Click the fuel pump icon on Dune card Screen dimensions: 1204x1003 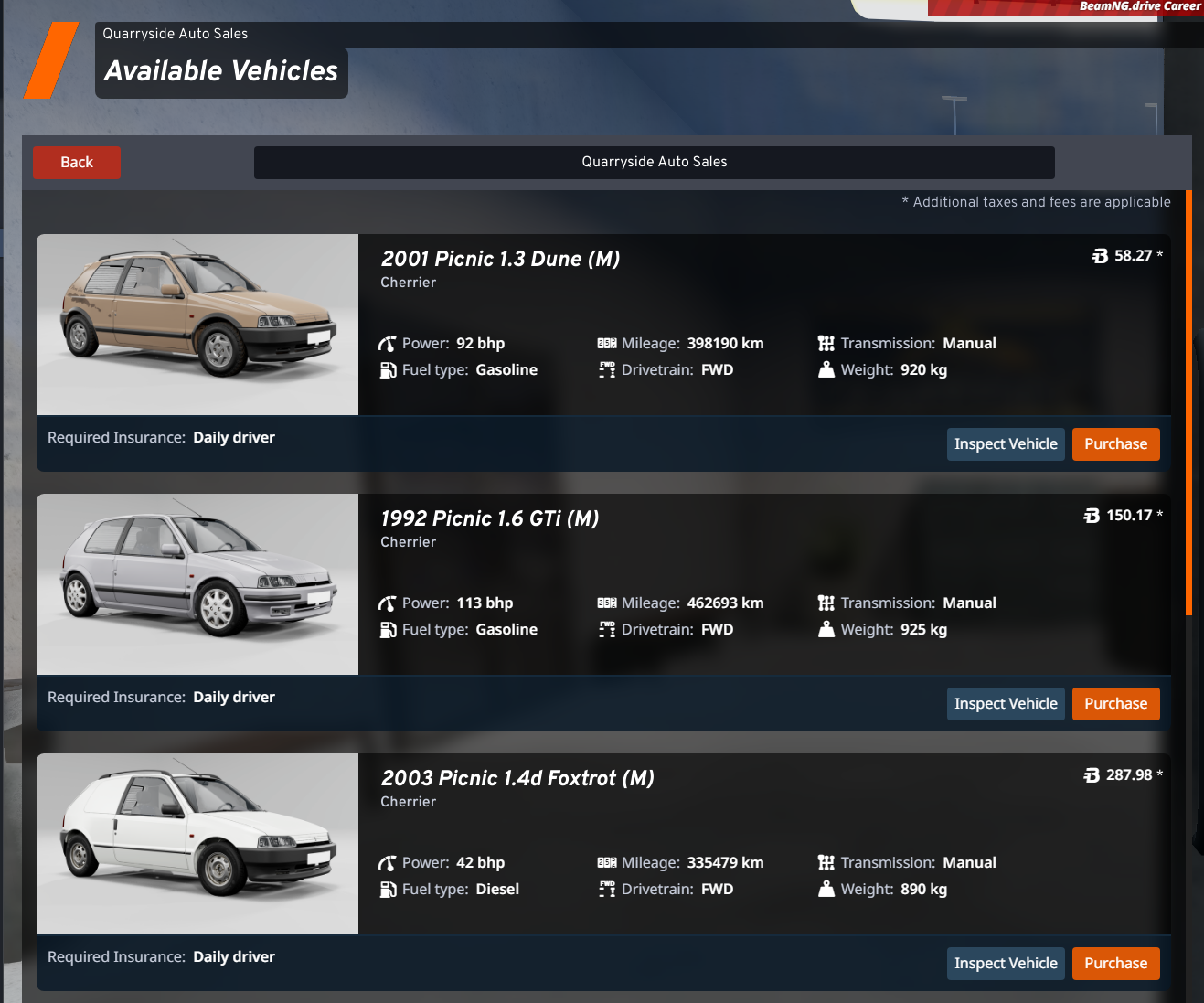click(x=388, y=370)
